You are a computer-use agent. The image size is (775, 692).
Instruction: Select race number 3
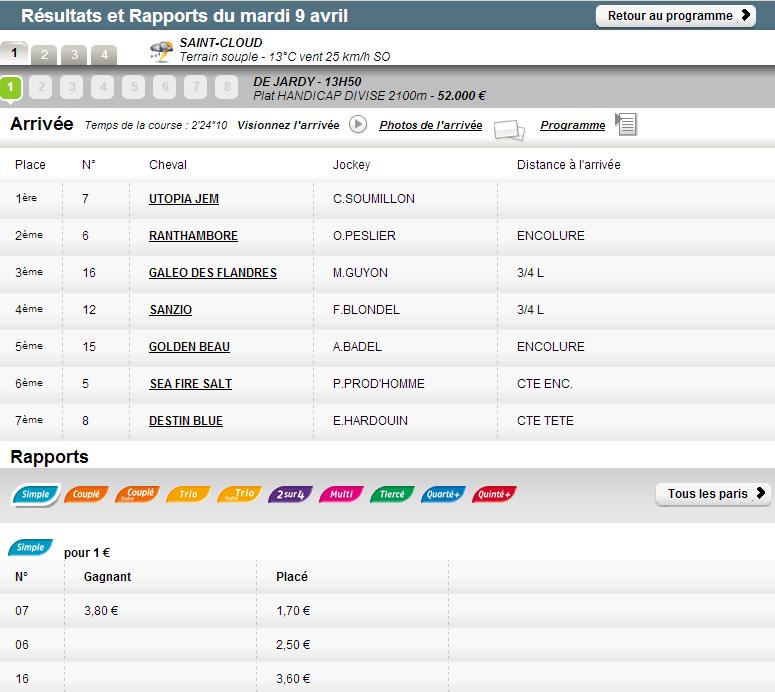click(71, 88)
